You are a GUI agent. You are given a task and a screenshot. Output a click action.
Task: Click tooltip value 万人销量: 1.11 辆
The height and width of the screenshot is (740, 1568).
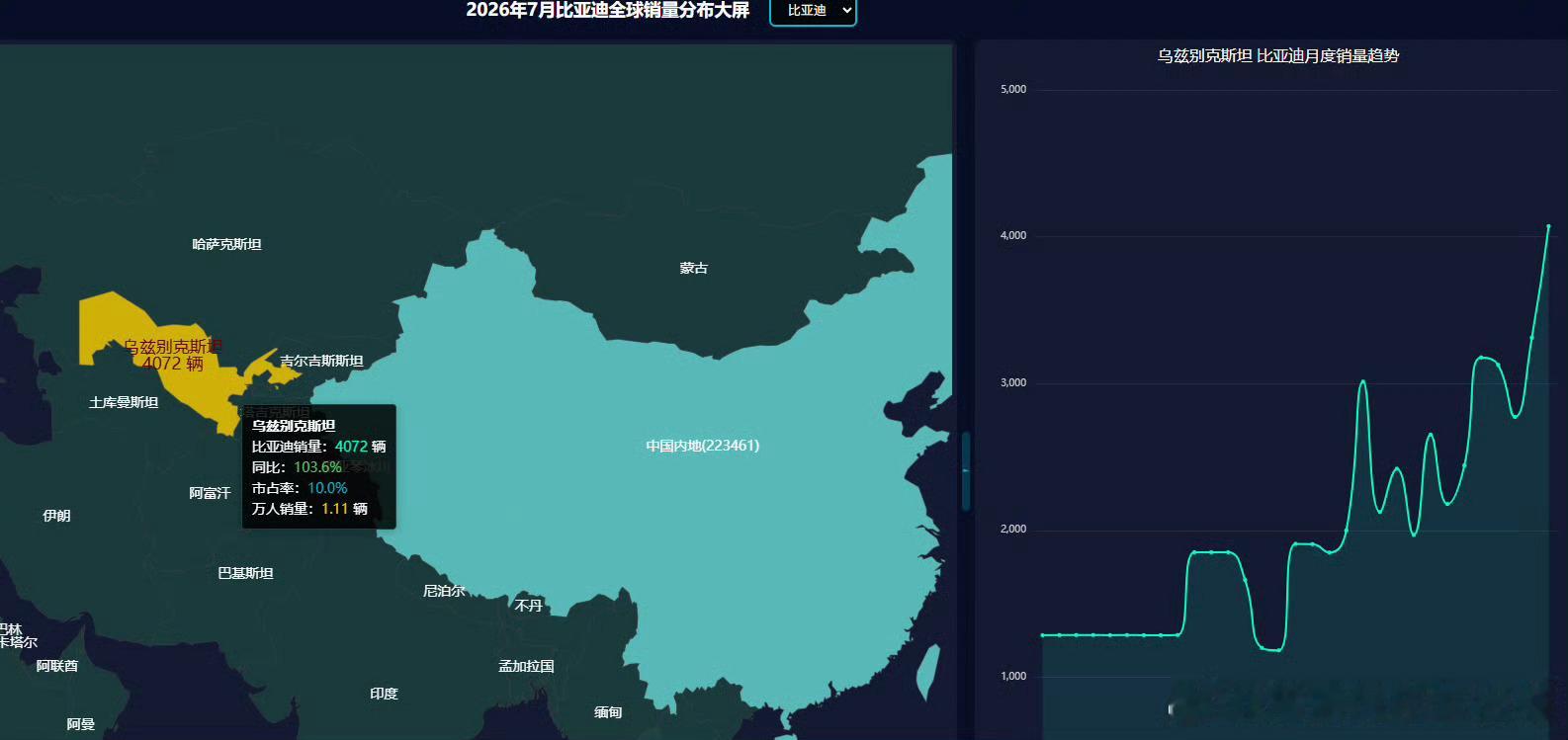pos(309,509)
